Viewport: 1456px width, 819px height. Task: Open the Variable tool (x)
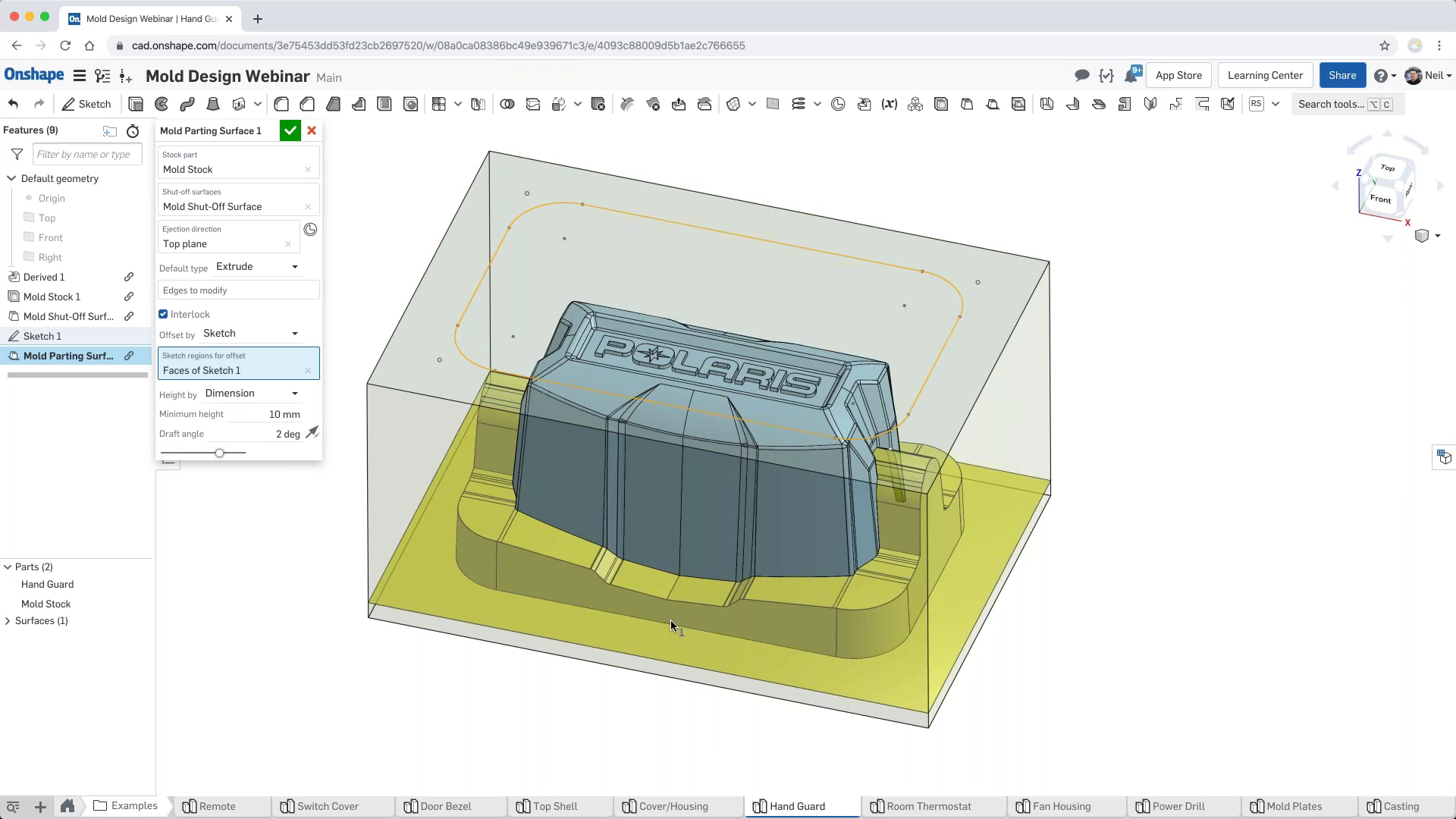click(x=890, y=104)
